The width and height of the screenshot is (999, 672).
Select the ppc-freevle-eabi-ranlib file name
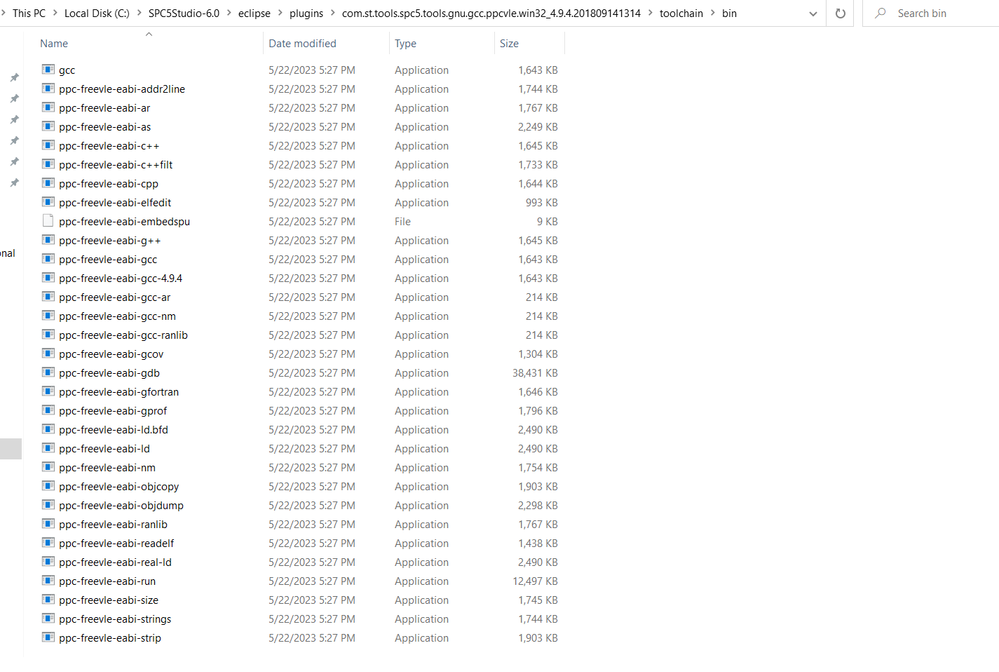[113, 524]
